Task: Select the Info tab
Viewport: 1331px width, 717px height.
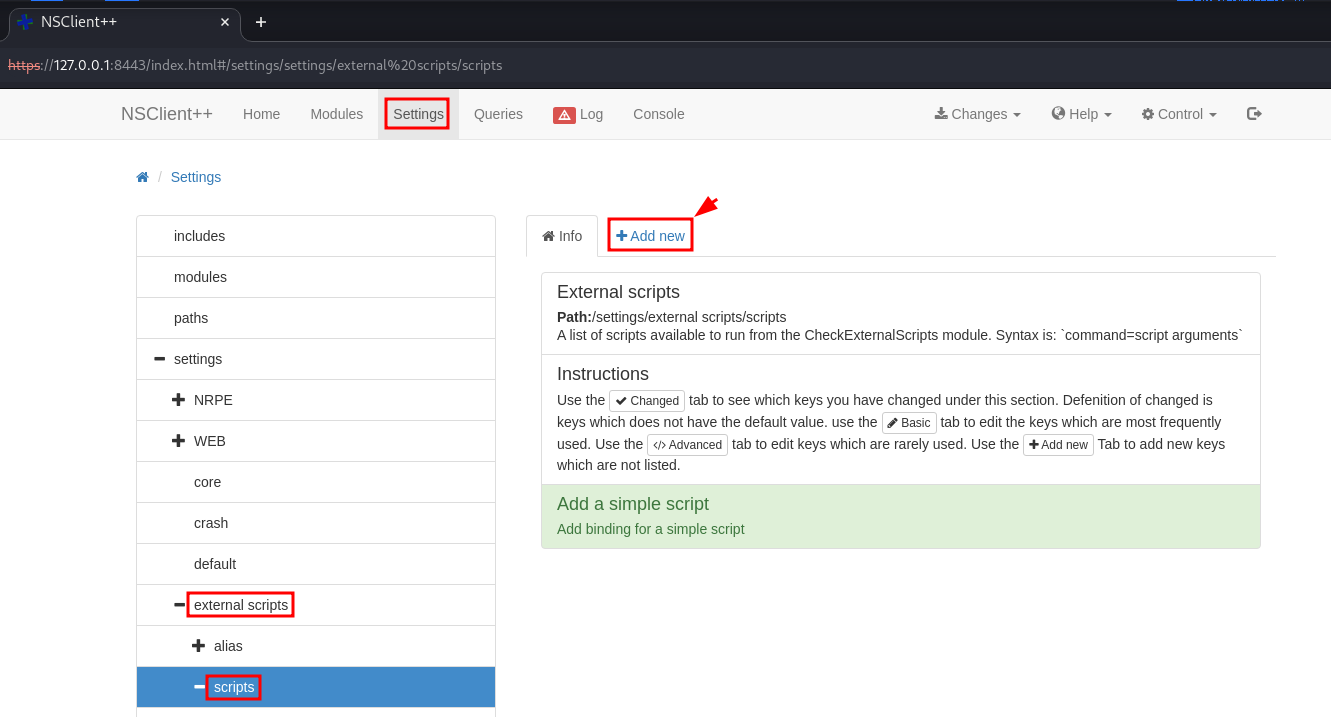Action: 562,236
